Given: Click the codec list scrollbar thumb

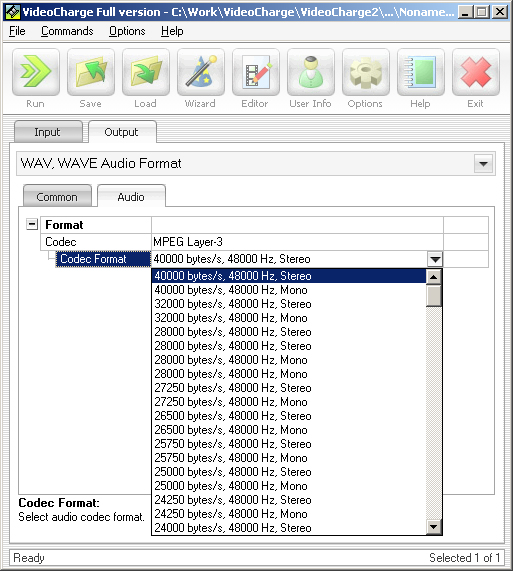Looking at the screenshot, I should pyautogui.click(x=434, y=296).
